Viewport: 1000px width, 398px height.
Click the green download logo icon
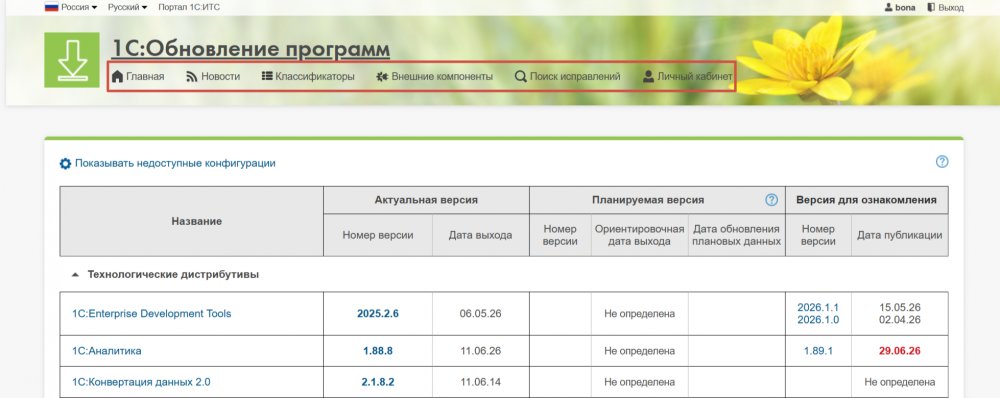(x=72, y=60)
